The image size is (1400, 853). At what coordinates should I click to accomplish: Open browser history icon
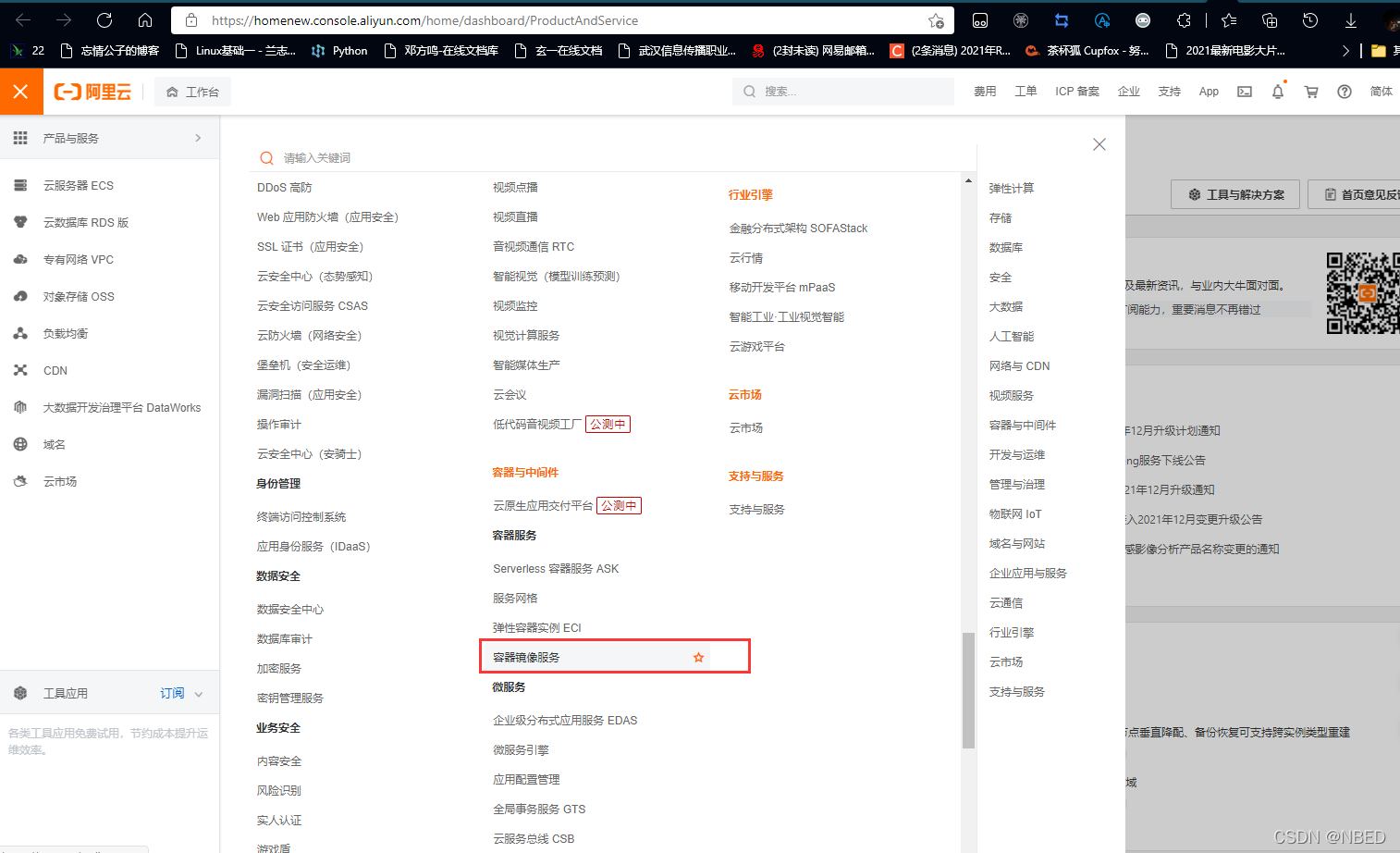coord(1310,20)
